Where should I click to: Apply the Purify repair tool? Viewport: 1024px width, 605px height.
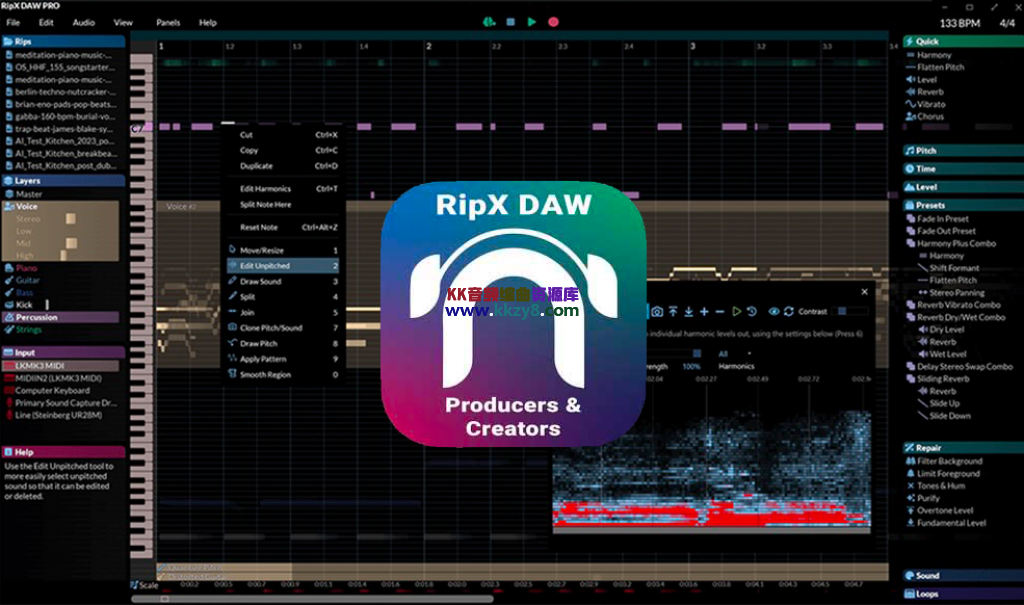pos(928,498)
